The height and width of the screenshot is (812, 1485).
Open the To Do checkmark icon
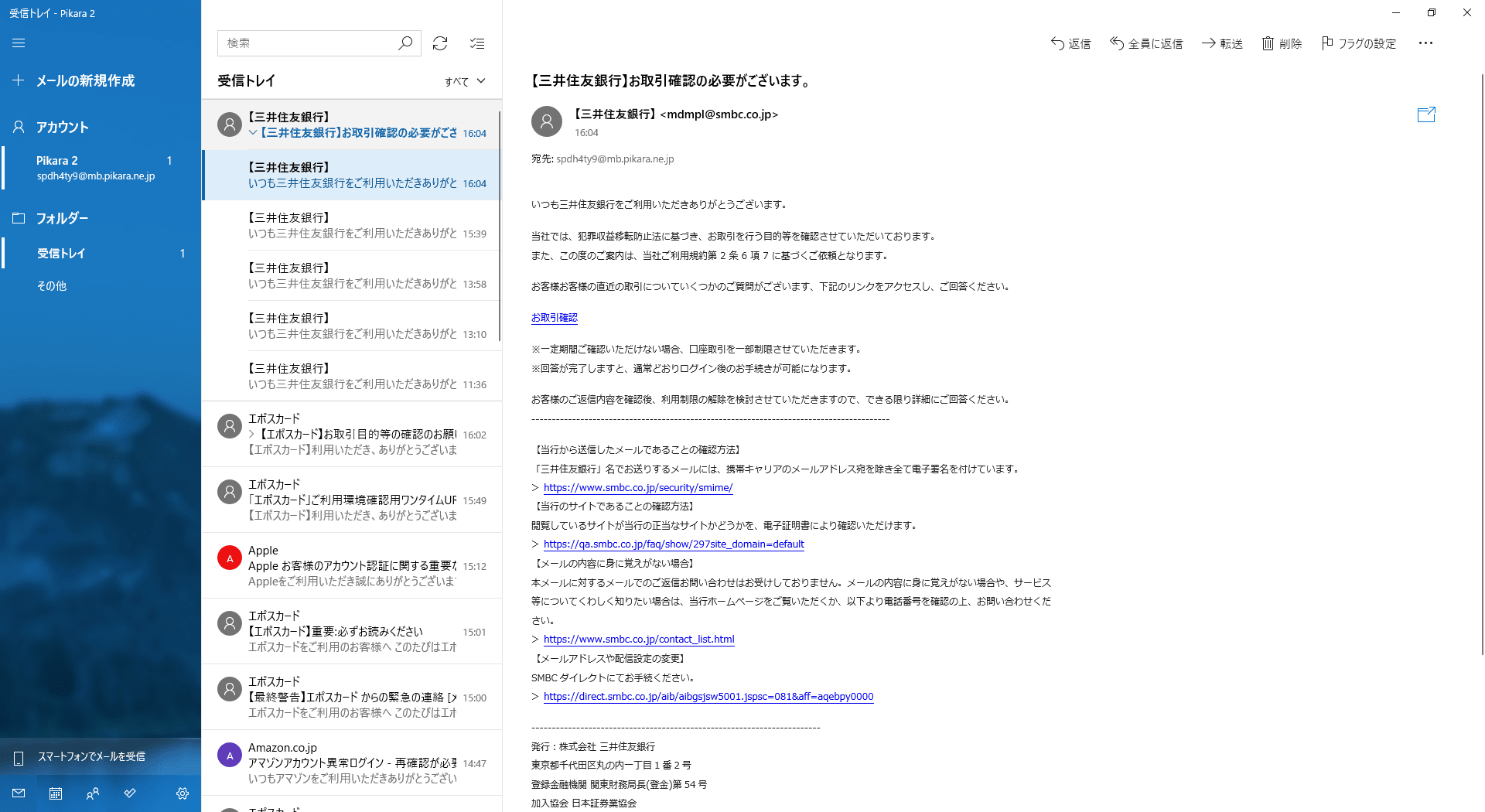pos(130,793)
